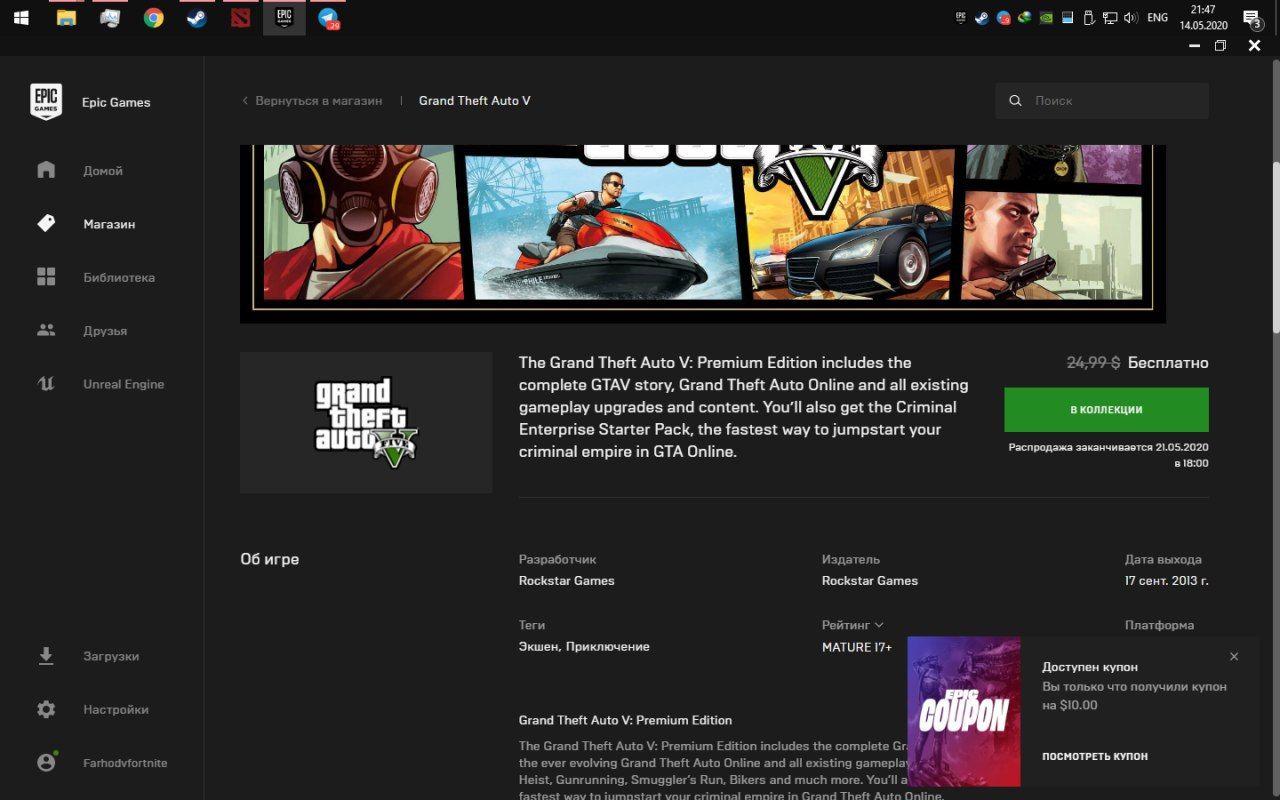Viewport: 1280px width, 800px height.
Task: Open Steam from the taskbar
Action: pos(197,17)
